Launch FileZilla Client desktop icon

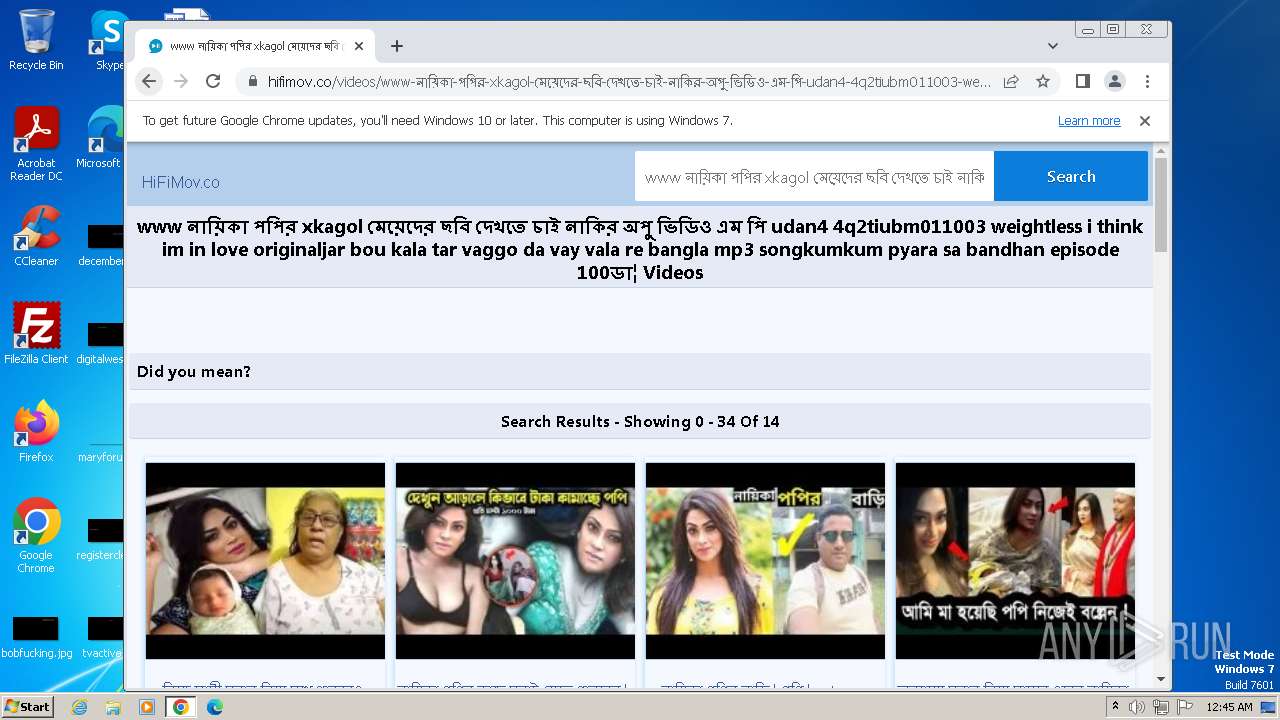36,334
